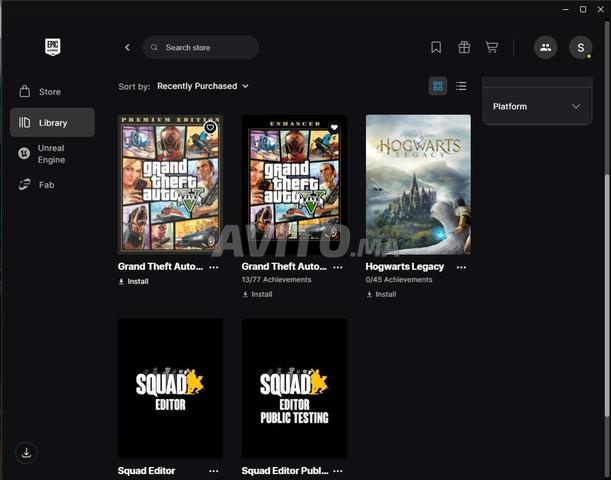Click the Squad Editor title text
The image size is (611, 480).
click(147, 471)
